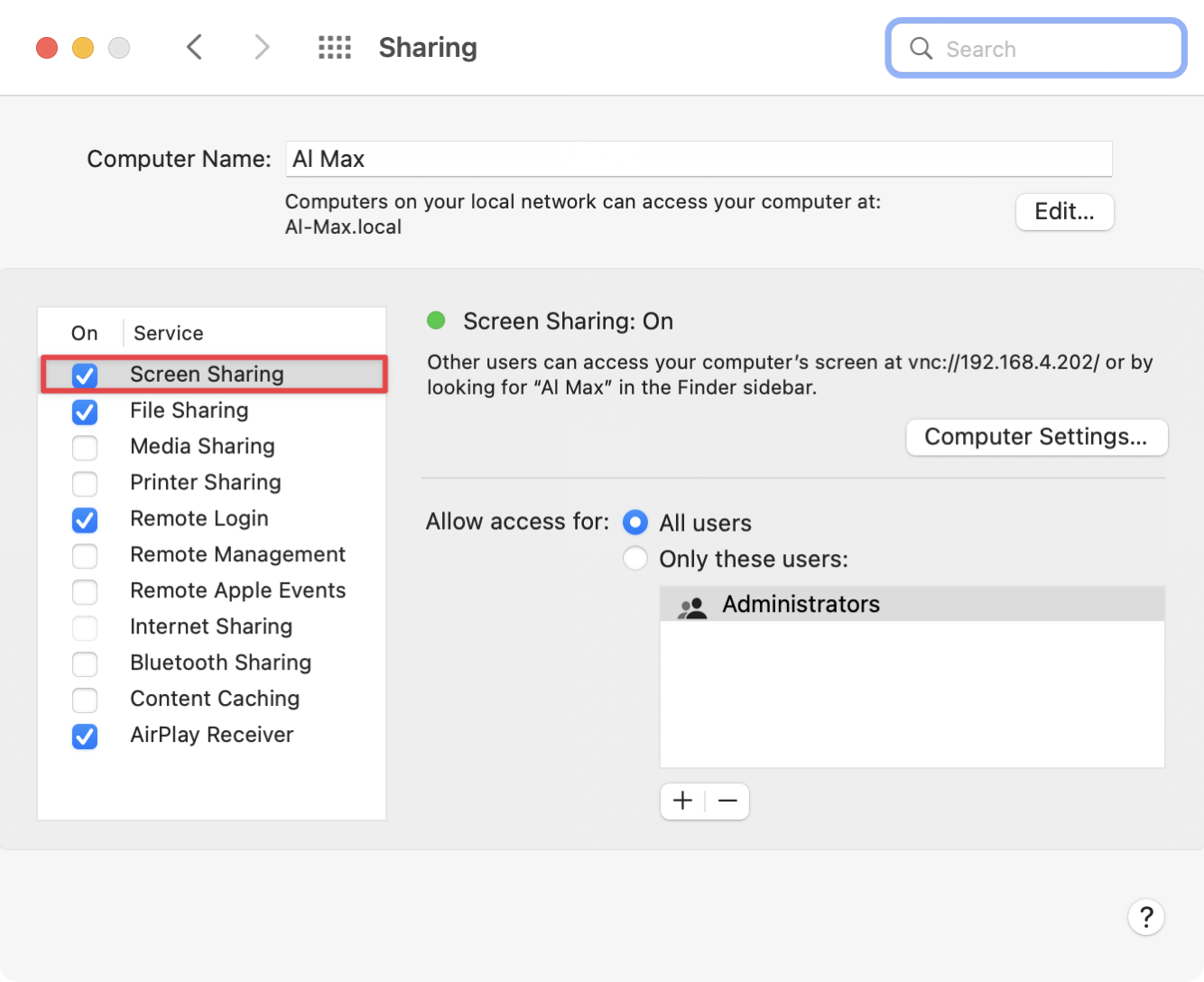This screenshot has width=1204, height=982.
Task: Select Remote Management in the service list
Action: point(237,554)
